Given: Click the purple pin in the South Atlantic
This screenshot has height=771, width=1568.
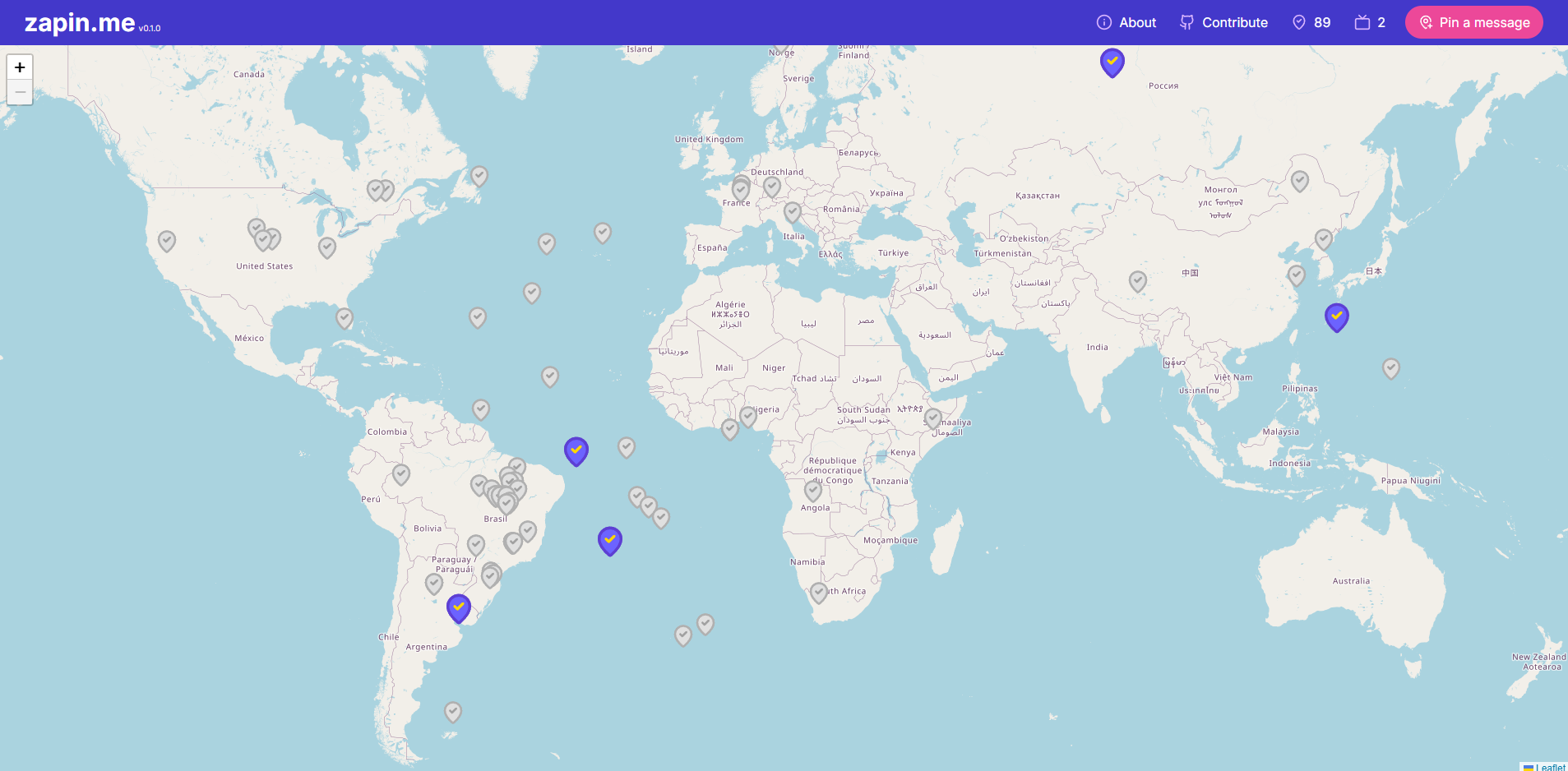Looking at the screenshot, I should click(609, 540).
